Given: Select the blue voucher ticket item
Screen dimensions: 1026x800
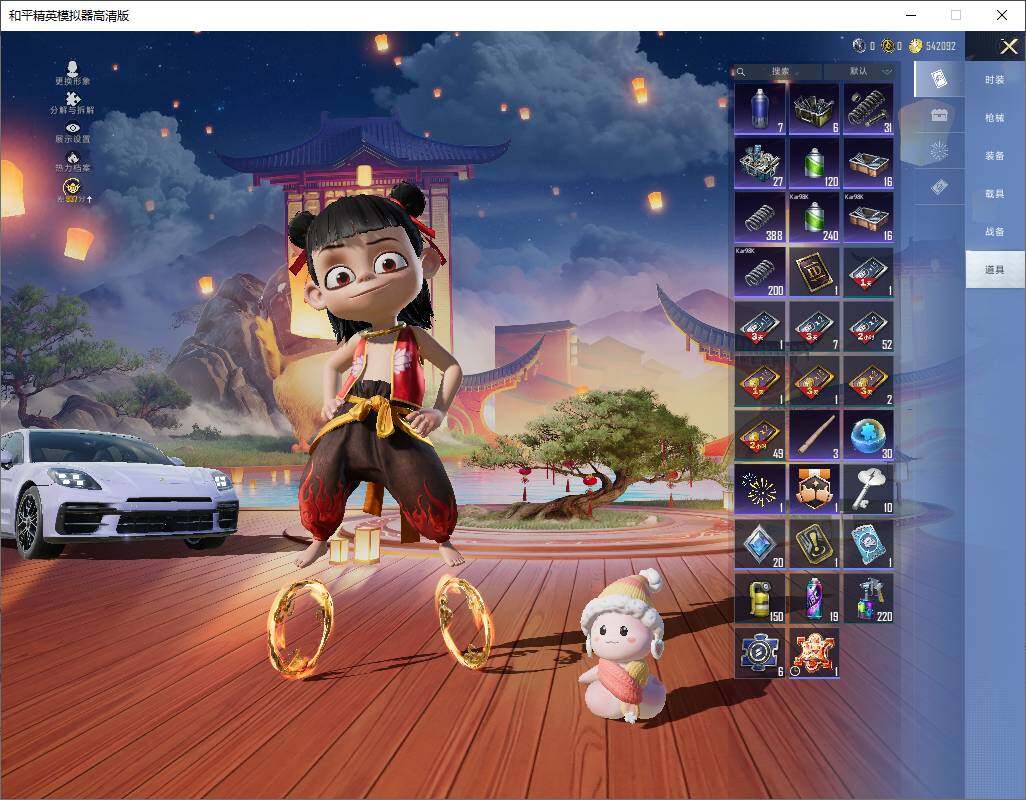Looking at the screenshot, I should [868, 544].
